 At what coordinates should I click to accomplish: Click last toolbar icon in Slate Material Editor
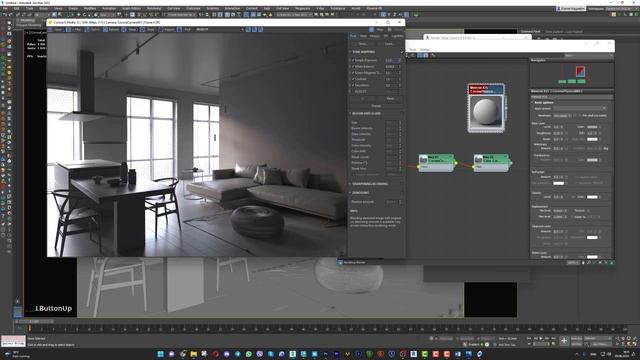coord(433,56)
